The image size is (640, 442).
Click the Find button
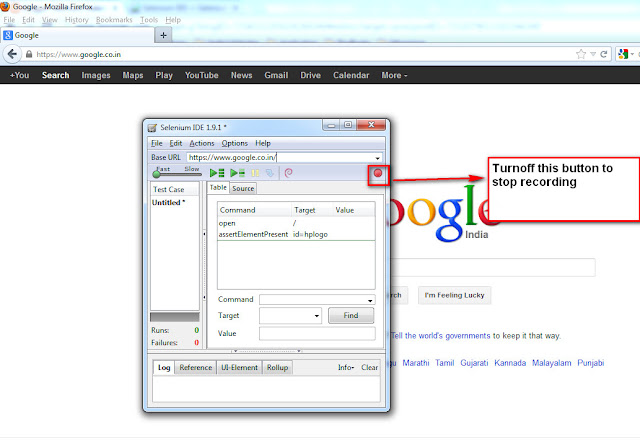click(351, 315)
